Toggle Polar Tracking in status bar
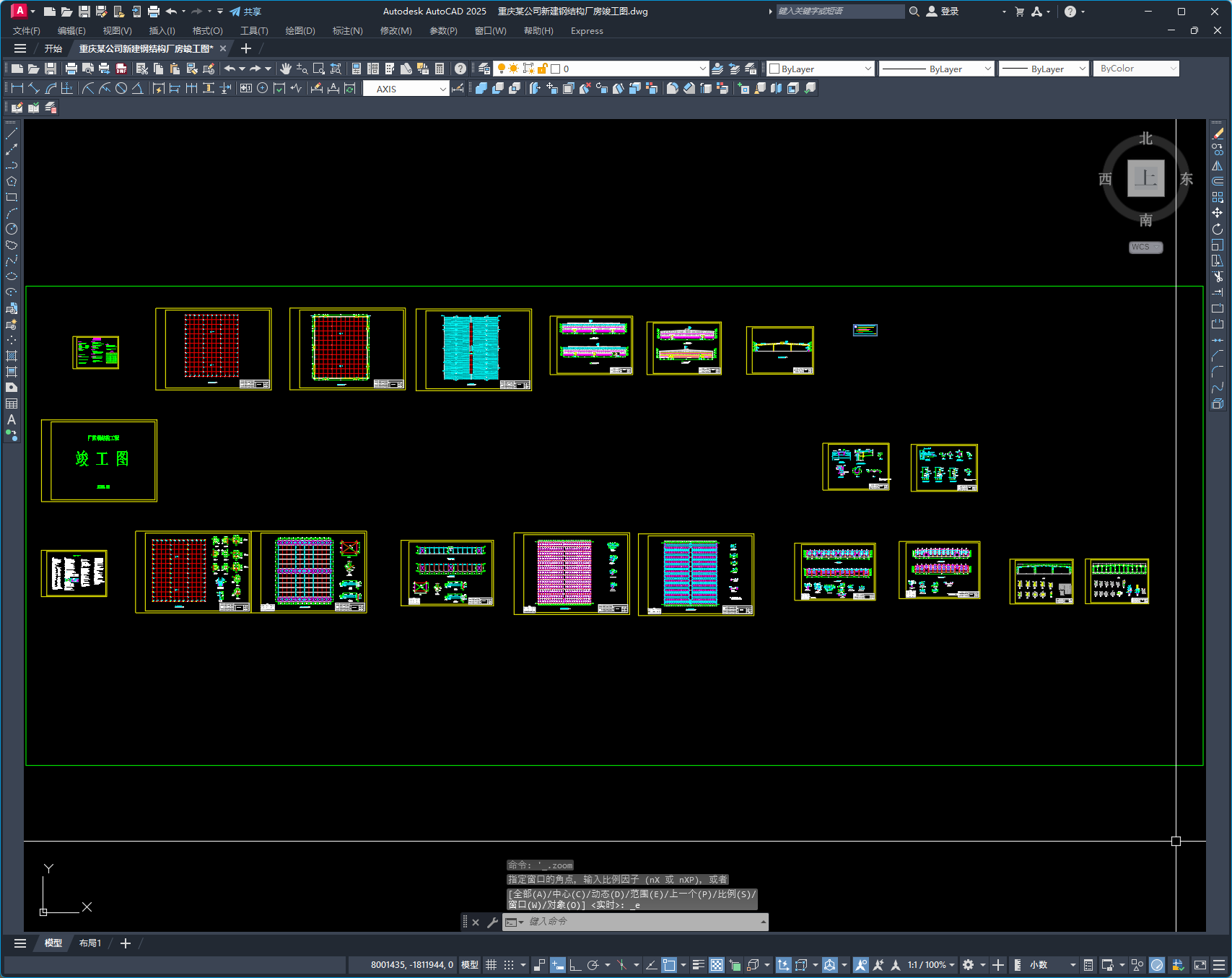The height and width of the screenshot is (978, 1232). pos(593,965)
